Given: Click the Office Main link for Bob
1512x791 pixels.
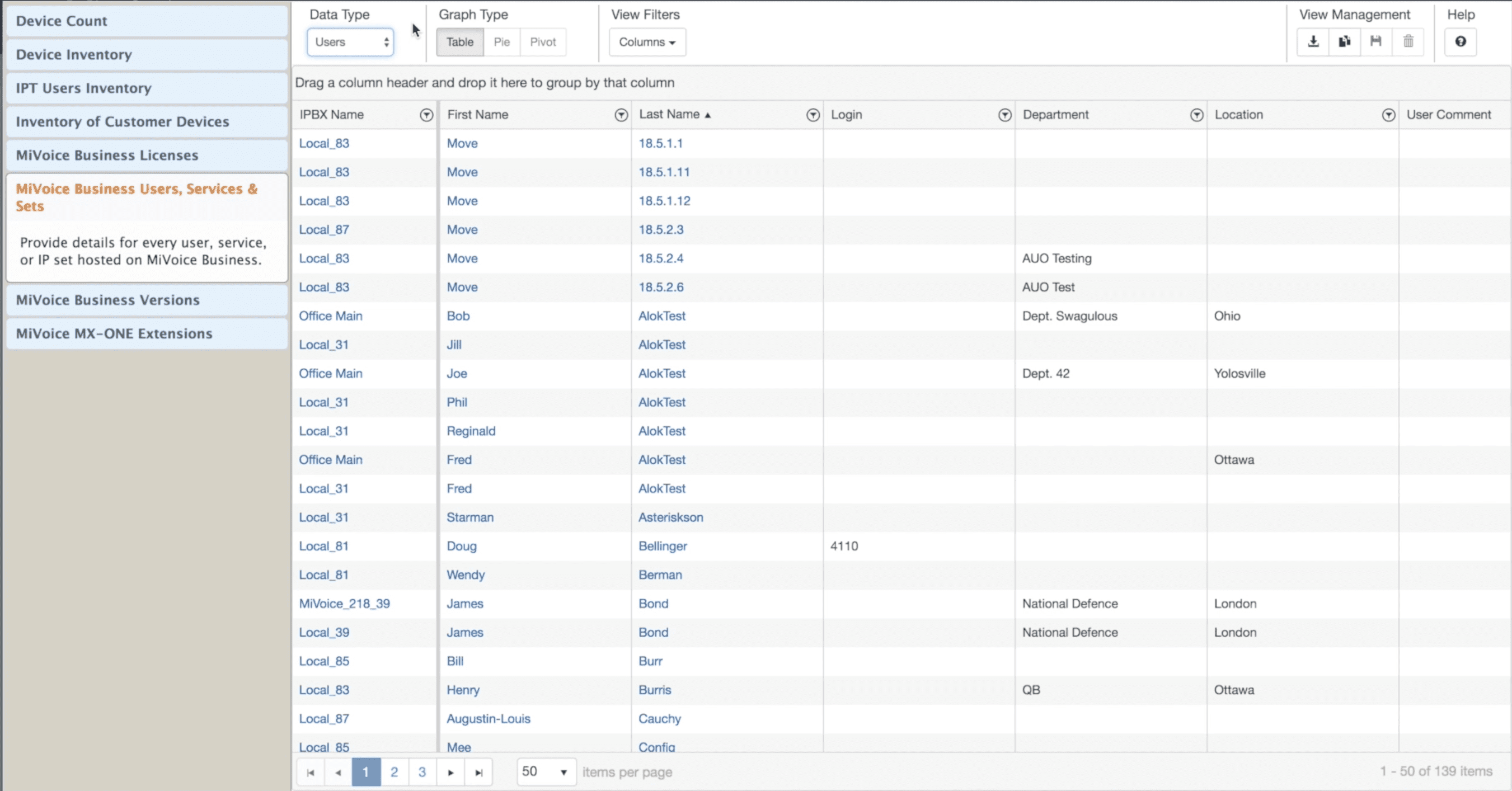Looking at the screenshot, I should 331,316.
